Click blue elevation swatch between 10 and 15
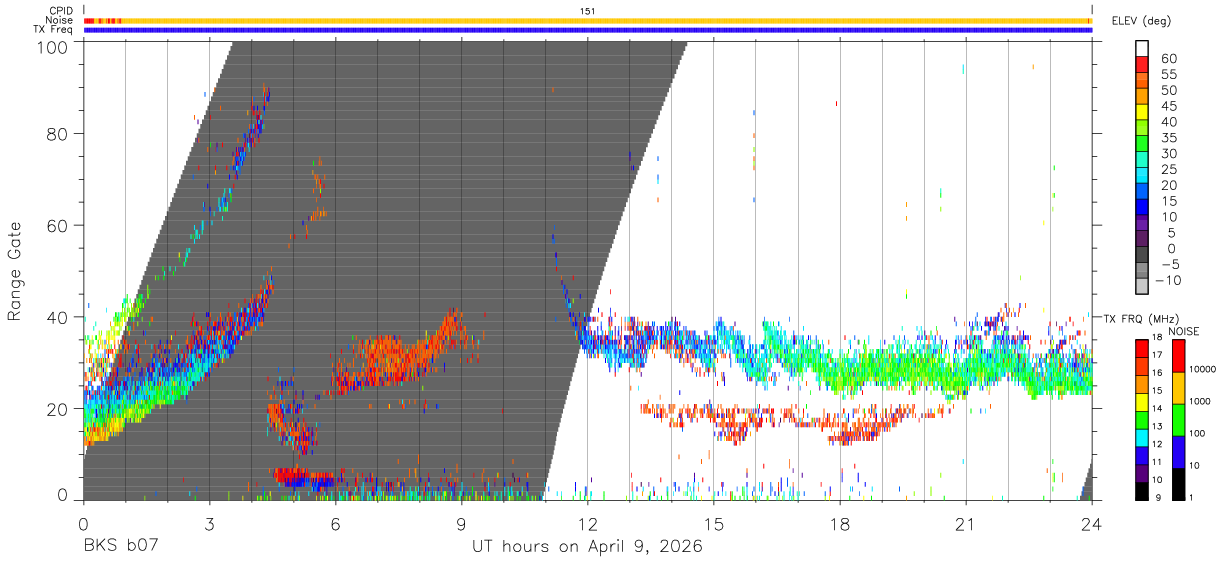 coord(1143,207)
